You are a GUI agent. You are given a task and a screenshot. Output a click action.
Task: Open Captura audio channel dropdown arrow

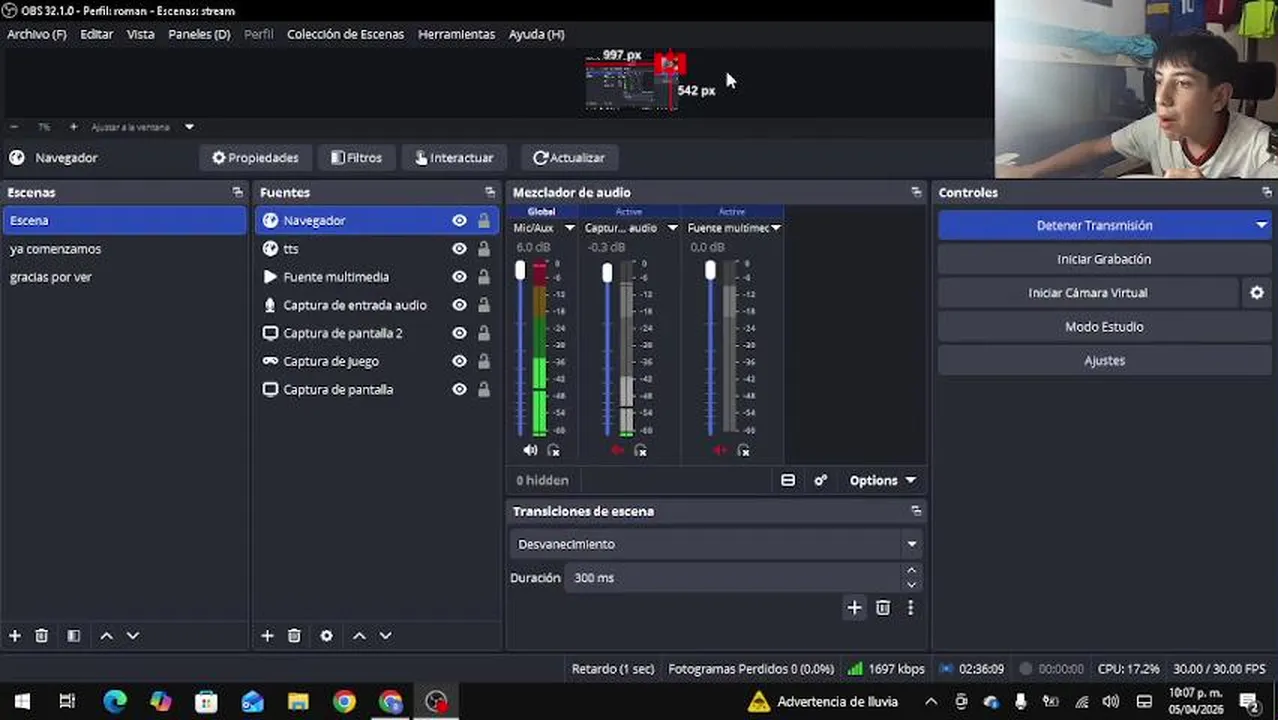point(672,228)
